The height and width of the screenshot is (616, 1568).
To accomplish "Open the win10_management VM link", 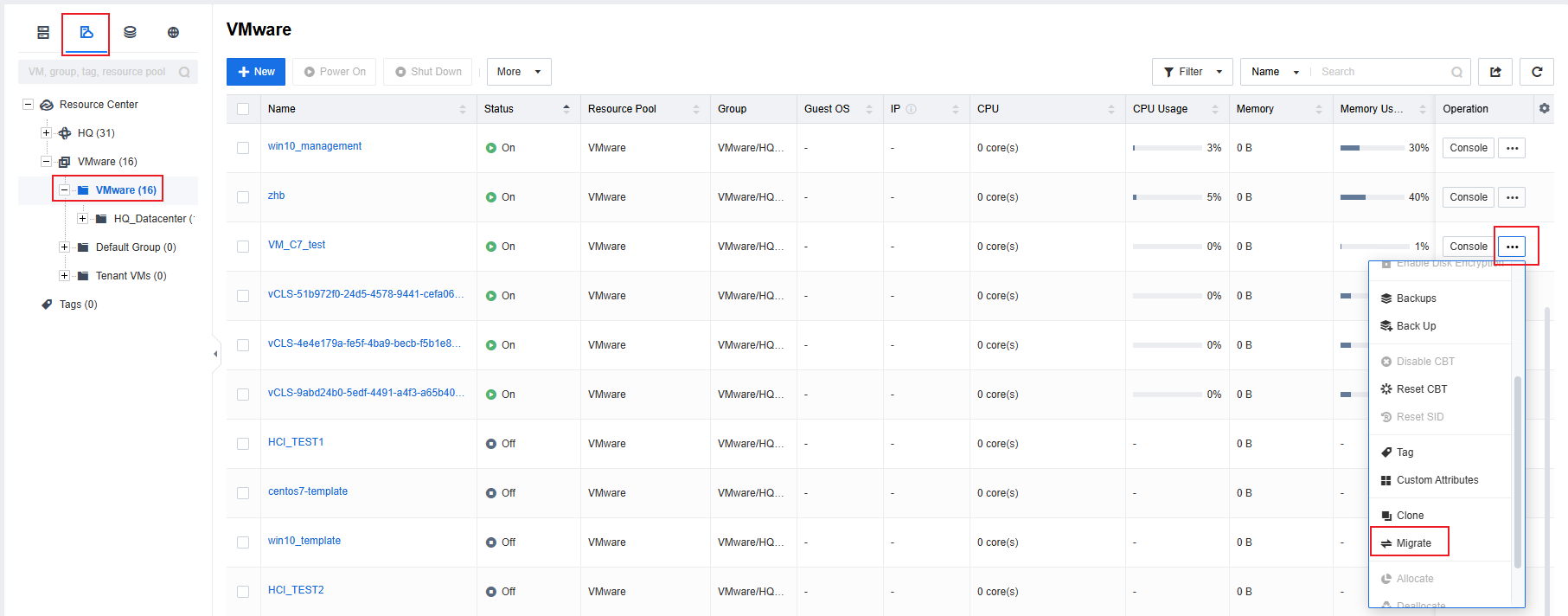I will pos(315,146).
